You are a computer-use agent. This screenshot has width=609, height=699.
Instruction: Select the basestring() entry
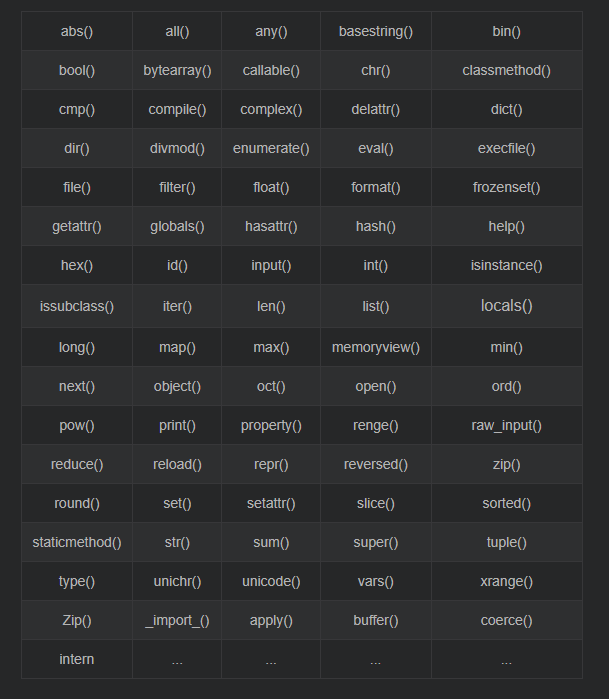click(376, 31)
